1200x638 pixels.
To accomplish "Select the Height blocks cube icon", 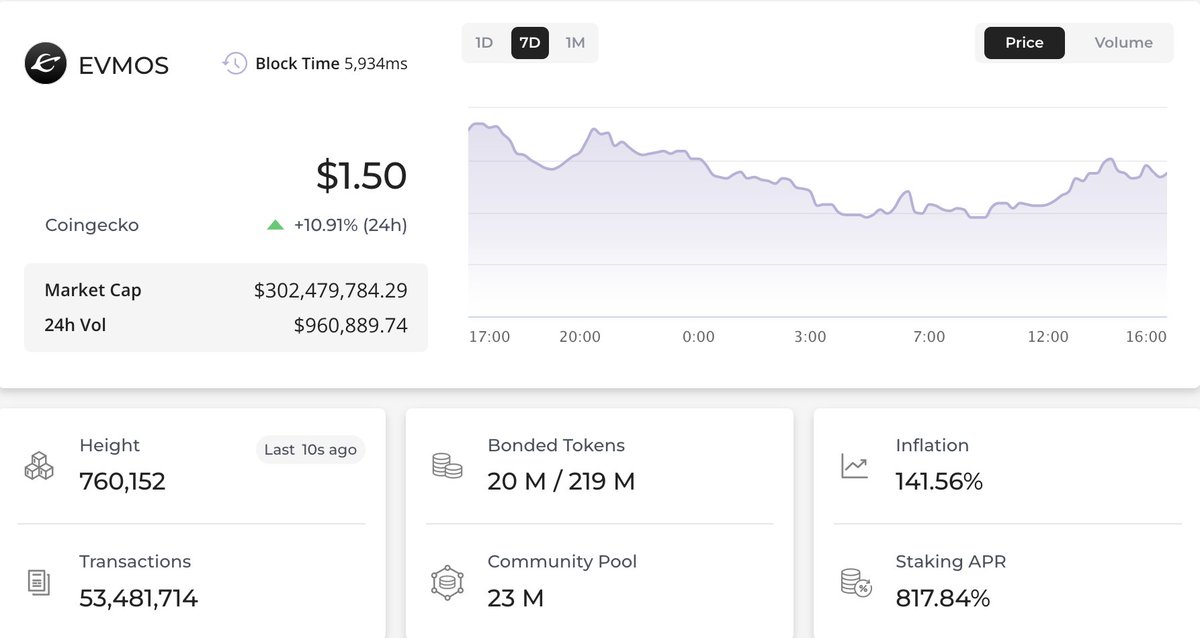I will [x=38, y=466].
